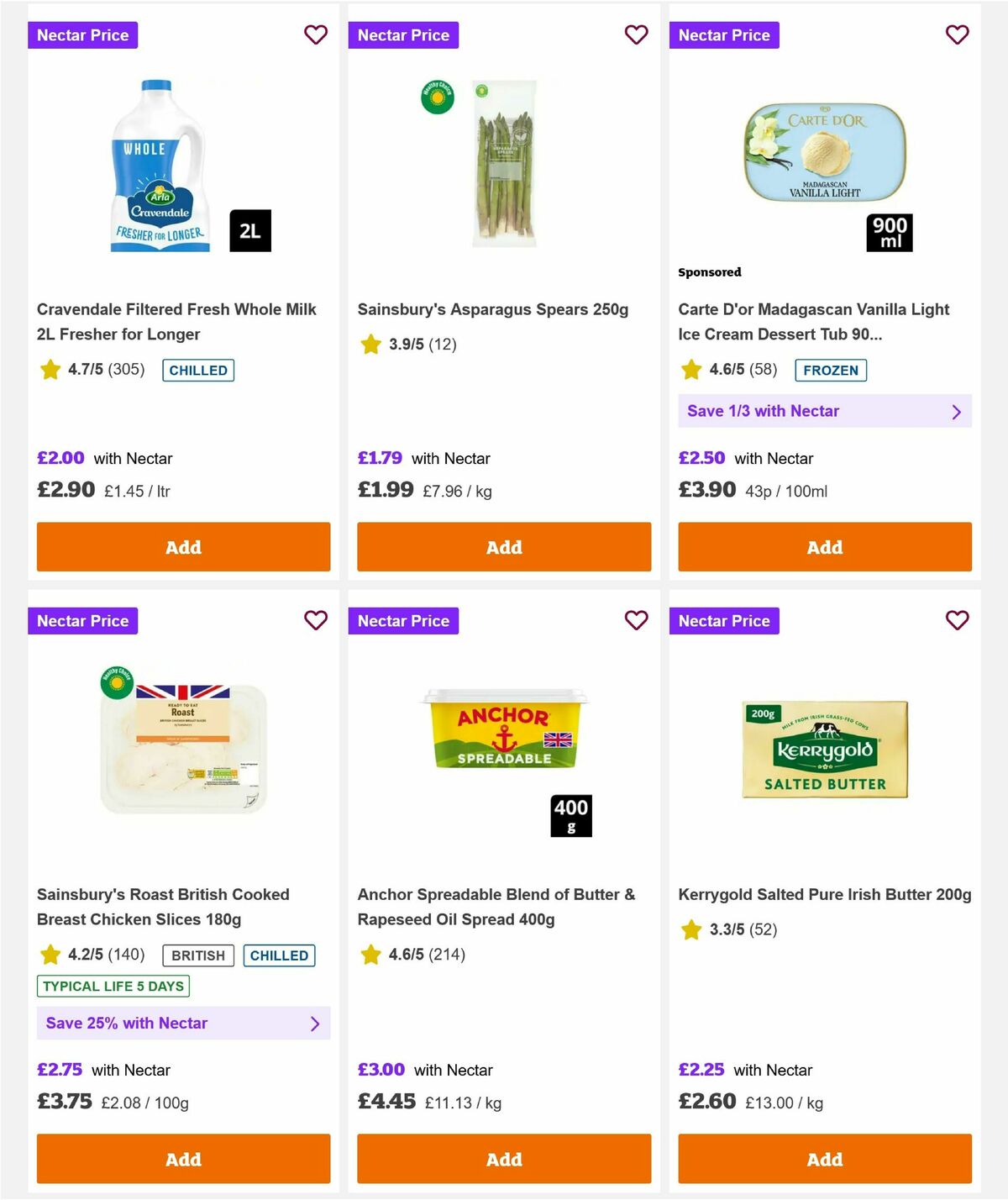Open the Save 25% with Nectar details
This screenshot has height=1200, width=1008.
183,1024
